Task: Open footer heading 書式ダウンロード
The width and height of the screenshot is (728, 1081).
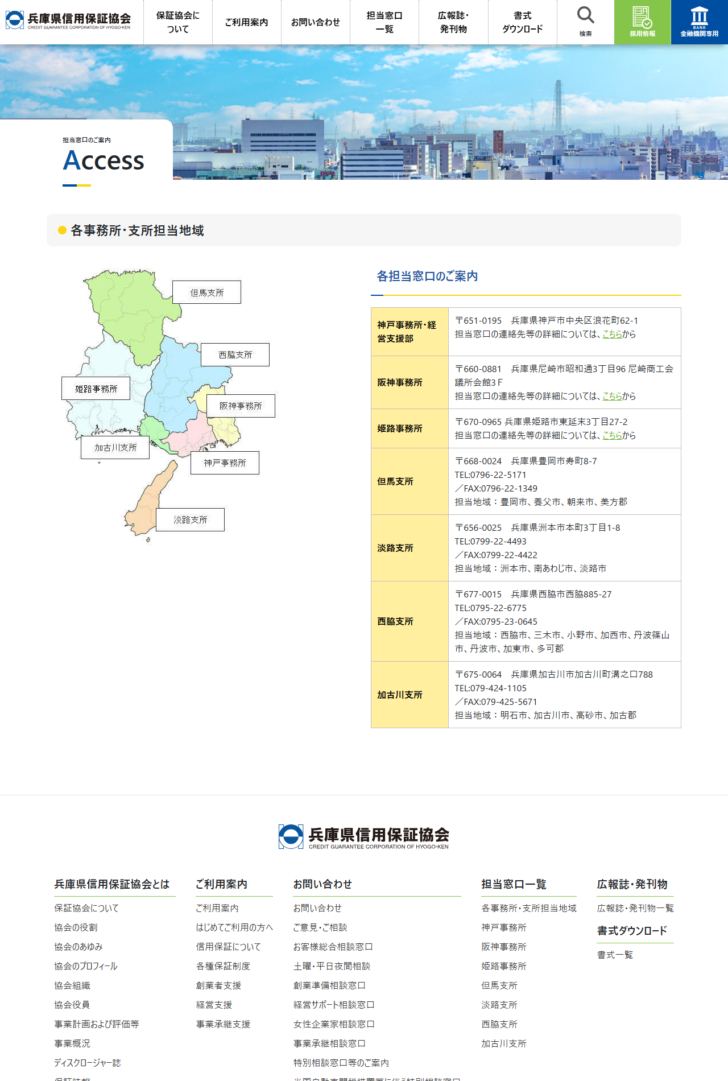Action: (632, 931)
